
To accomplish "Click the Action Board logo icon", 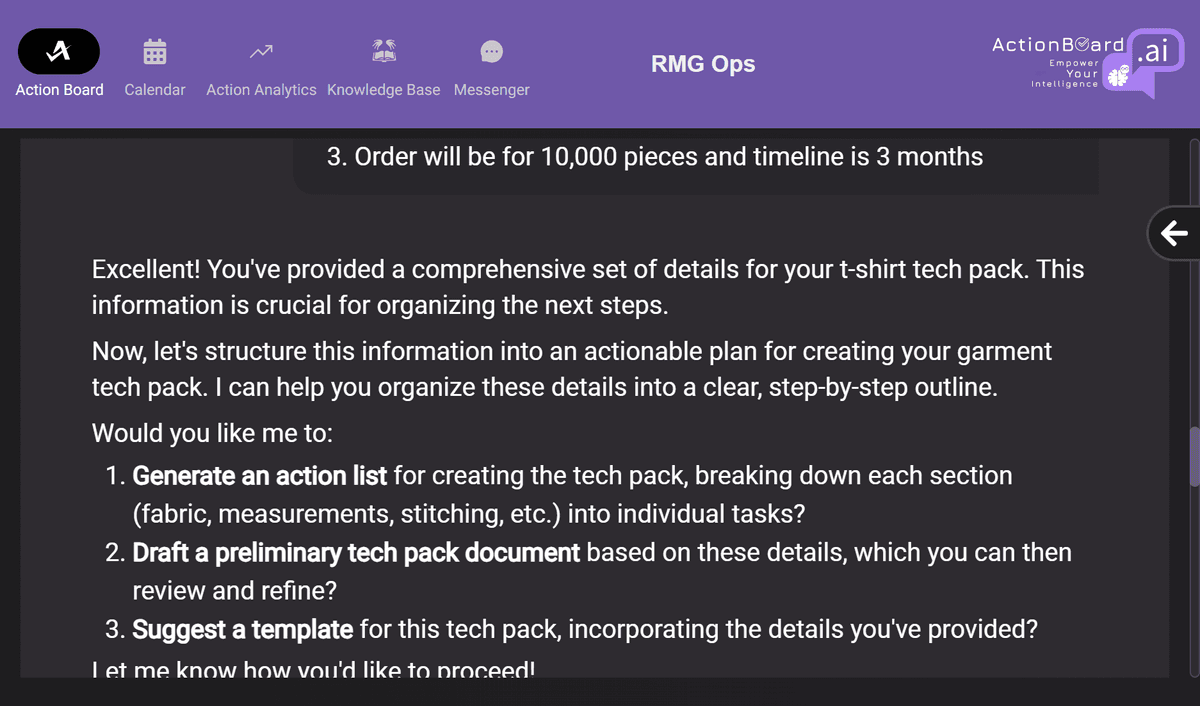I will pyautogui.click(x=59, y=51).
